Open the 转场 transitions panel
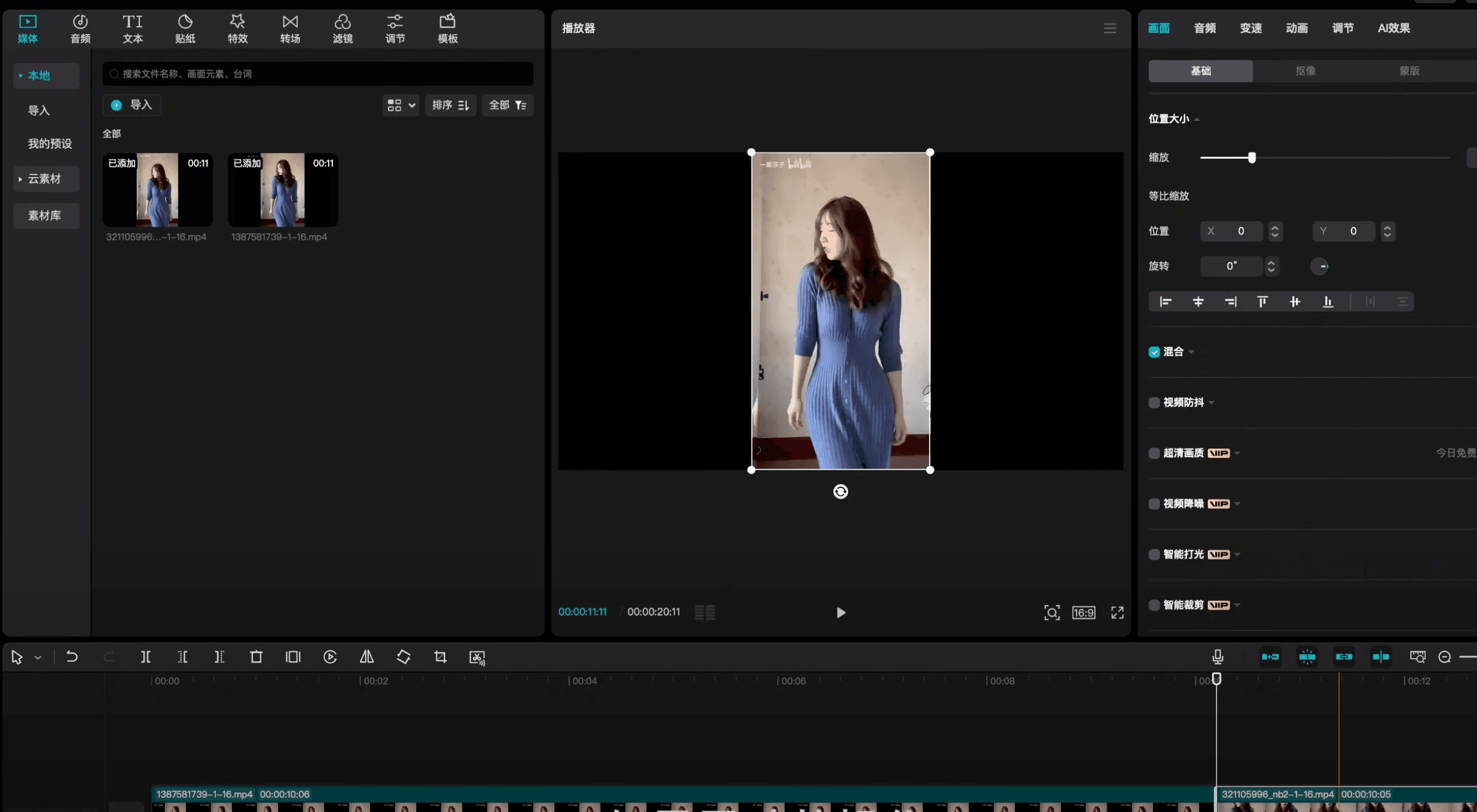Image resolution: width=1477 pixels, height=812 pixels. 290,28
